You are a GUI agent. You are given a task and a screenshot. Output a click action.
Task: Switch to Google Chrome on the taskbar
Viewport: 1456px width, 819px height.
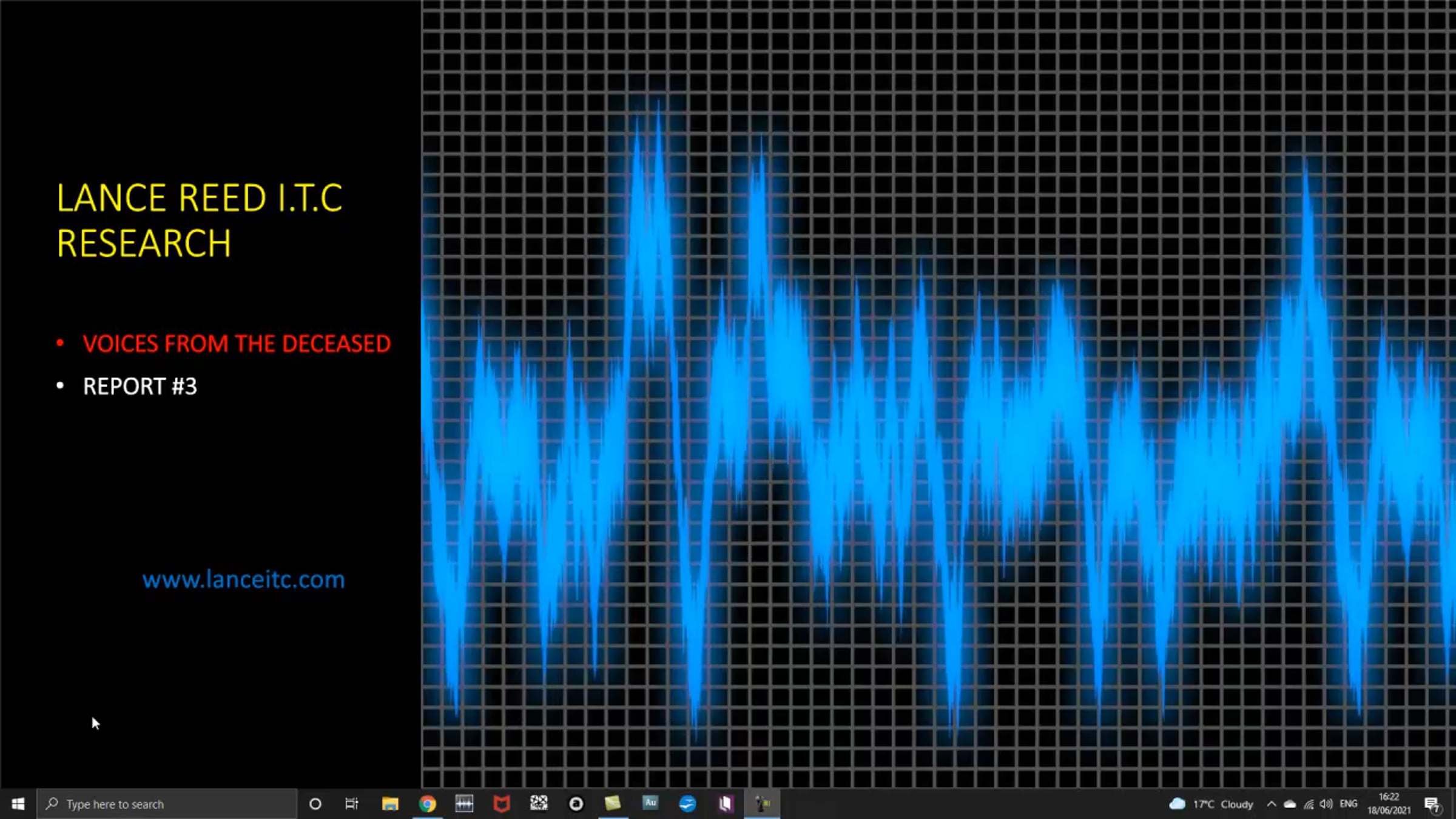pos(428,804)
